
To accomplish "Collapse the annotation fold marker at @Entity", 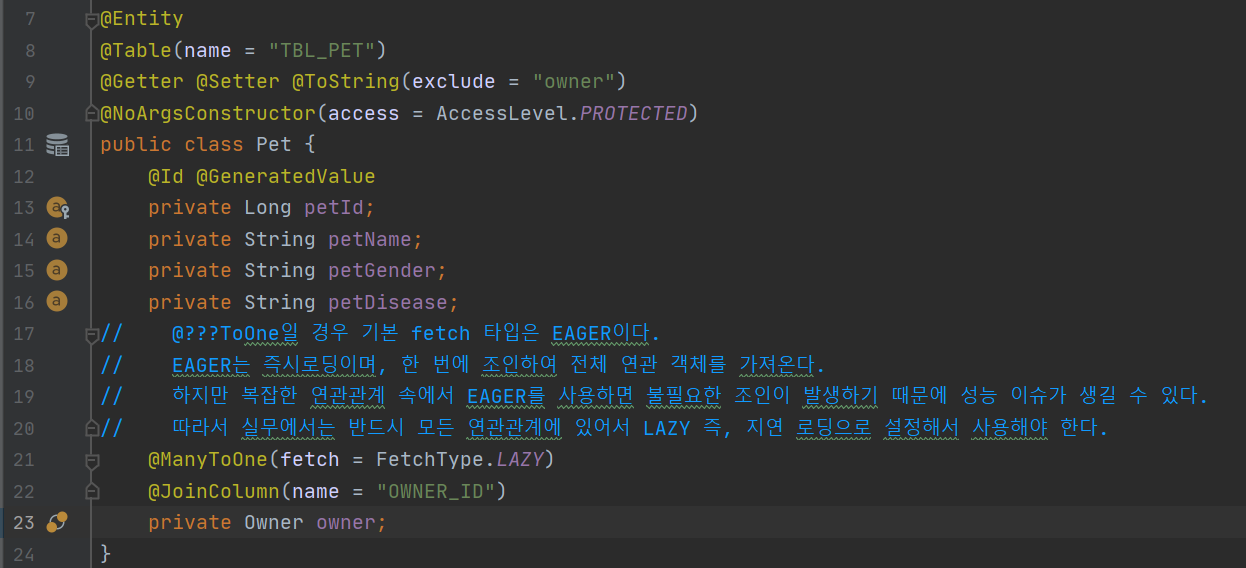I will pyautogui.click(x=92, y=19).
